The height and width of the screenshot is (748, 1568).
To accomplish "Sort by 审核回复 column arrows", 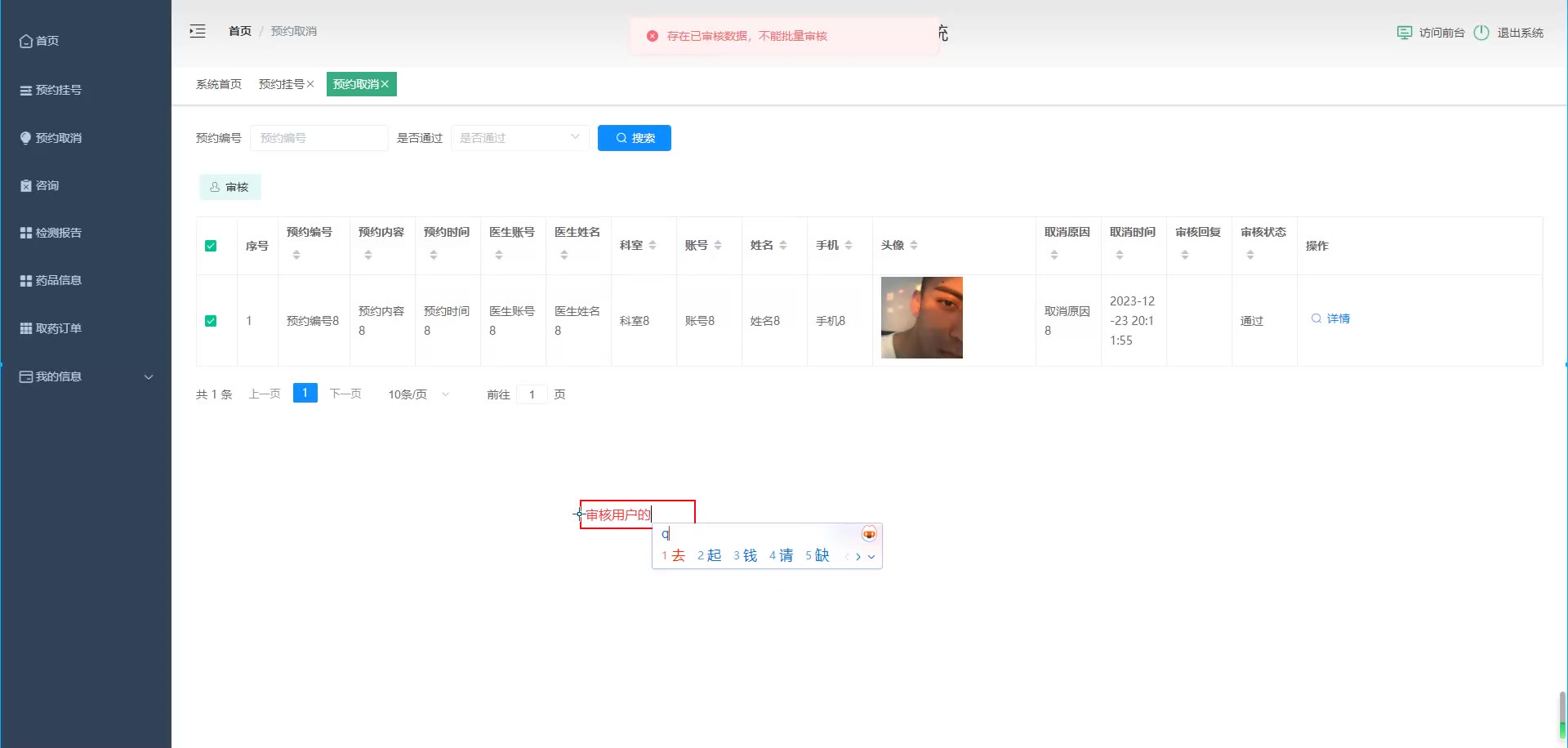I will click(x=1185, y=255).
